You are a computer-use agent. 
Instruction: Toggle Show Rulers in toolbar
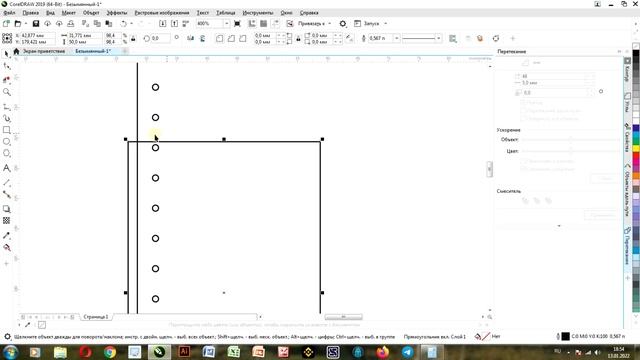click(x=252, y=24)
